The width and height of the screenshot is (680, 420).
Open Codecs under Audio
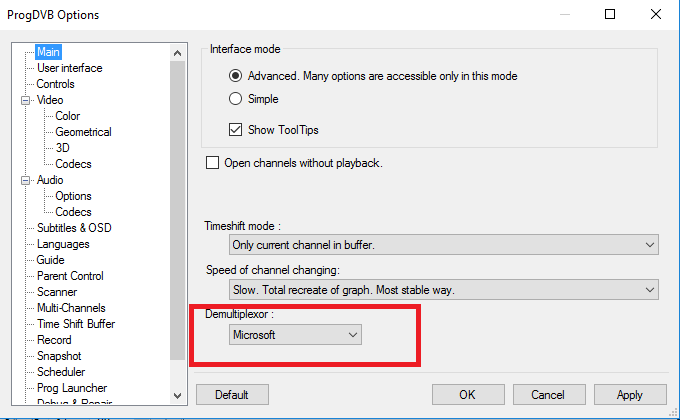[73, 212]
